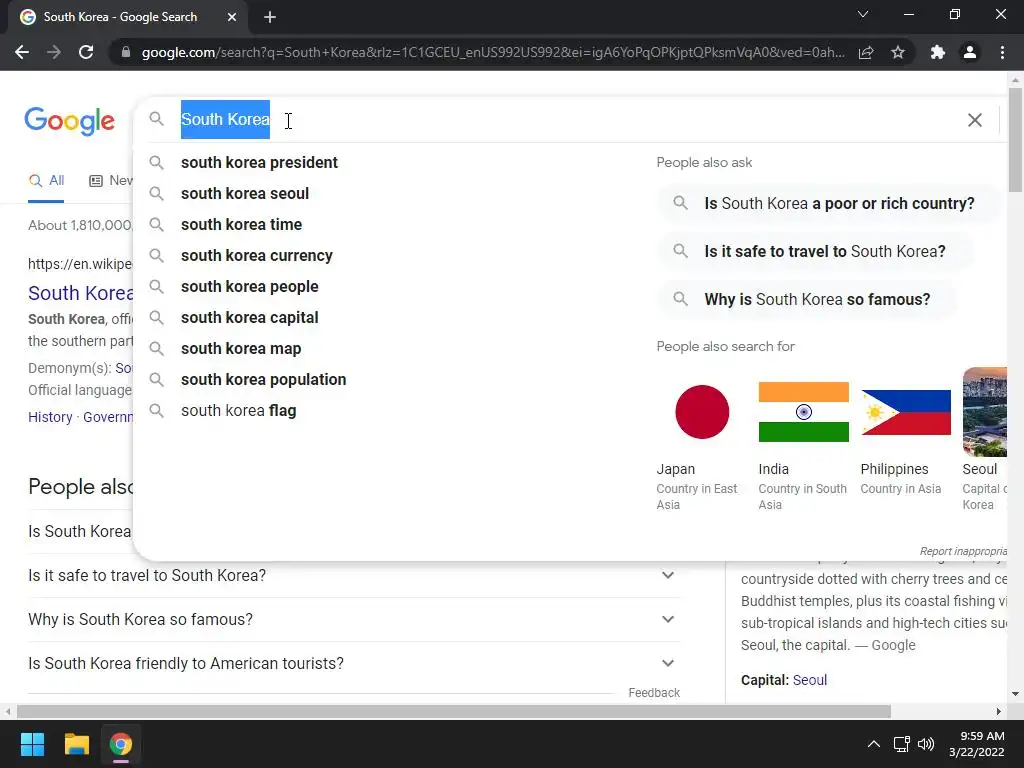Open the Extensions puzzle icon
The width and height of the screenshot is (1024, 768).
(x=938, y=52)
